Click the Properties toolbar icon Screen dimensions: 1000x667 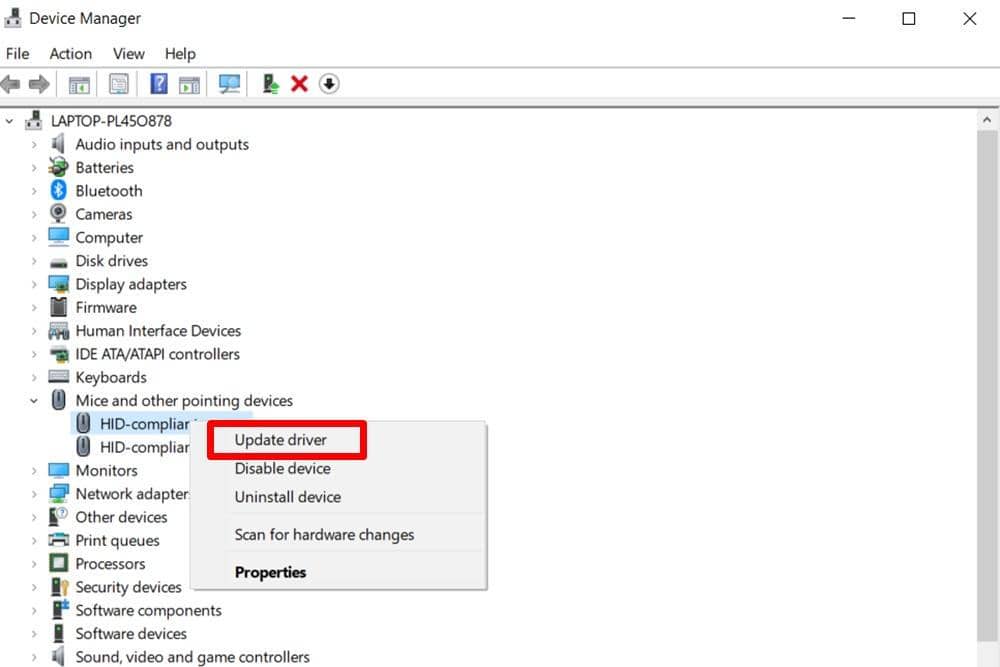[x=119, y=84]
